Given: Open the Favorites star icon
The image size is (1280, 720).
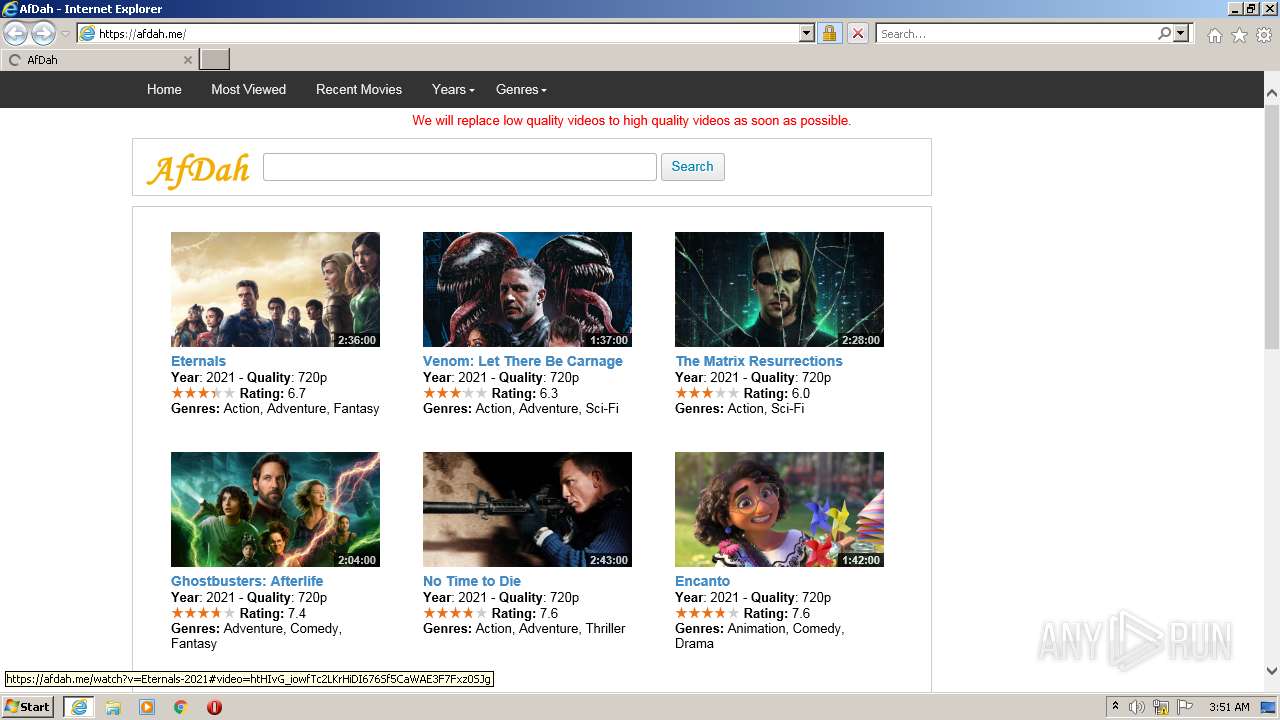Looking at the screenshot, I should [1239, 35].
